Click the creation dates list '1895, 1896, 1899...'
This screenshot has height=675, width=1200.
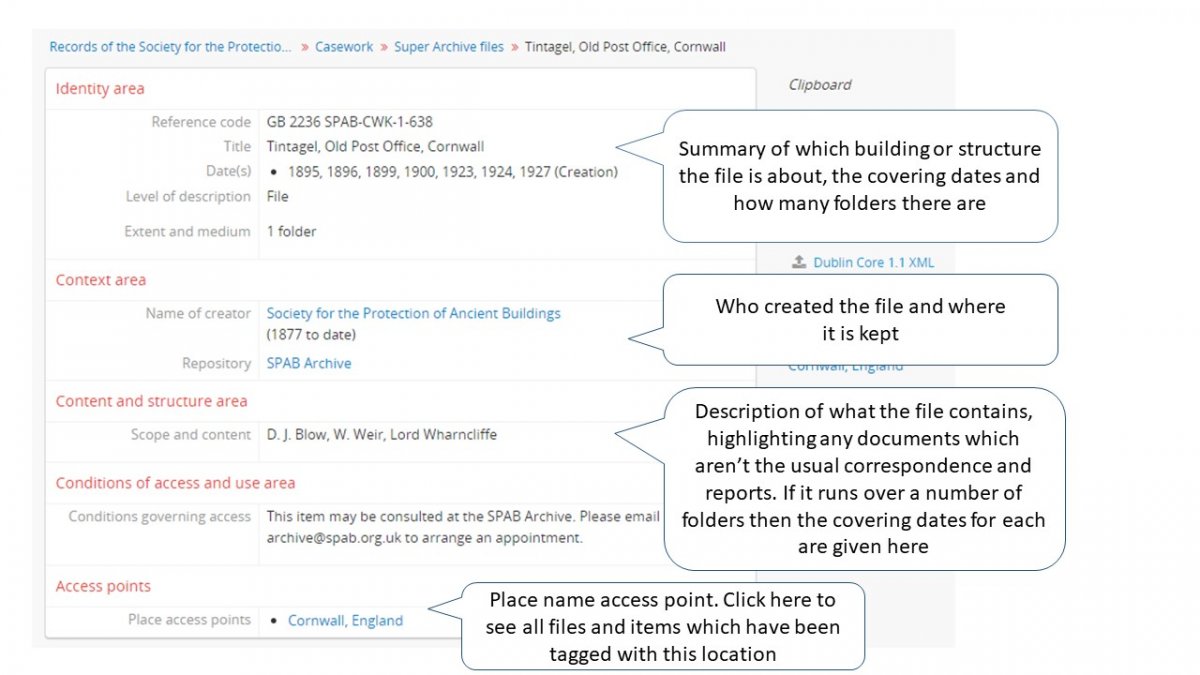[453, 172]
